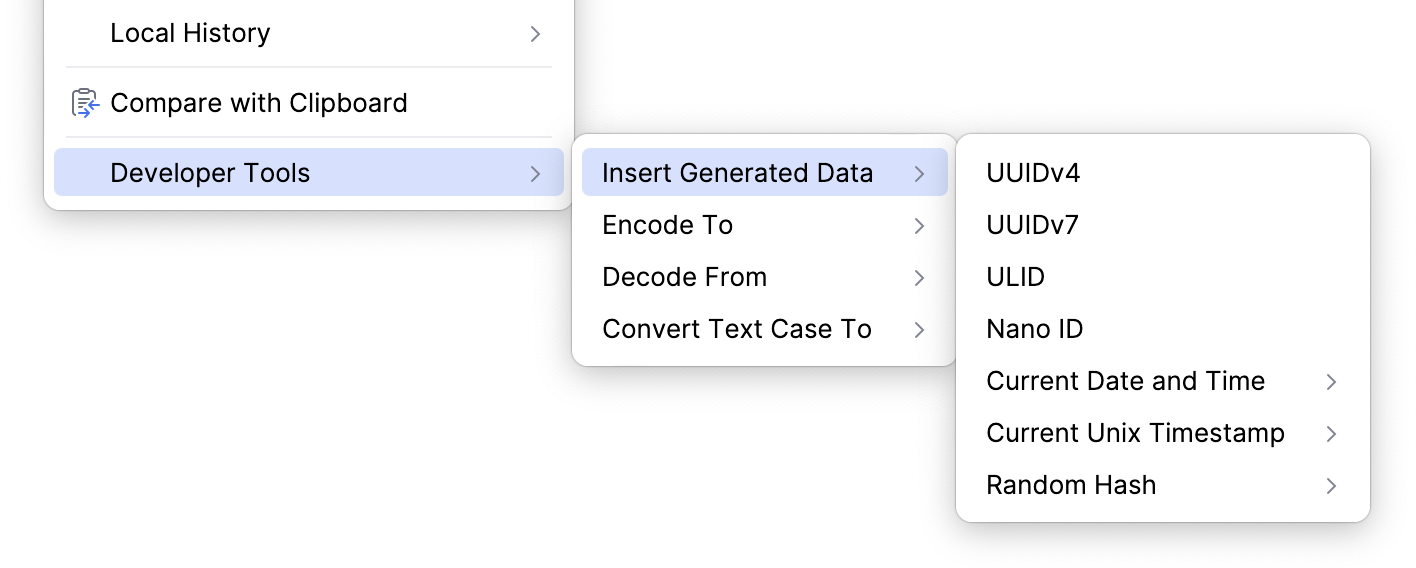The height and width of the screenshot is (568, 1416).
Task: Insert a generated ULID
Action: click(x=1015, y=277)
